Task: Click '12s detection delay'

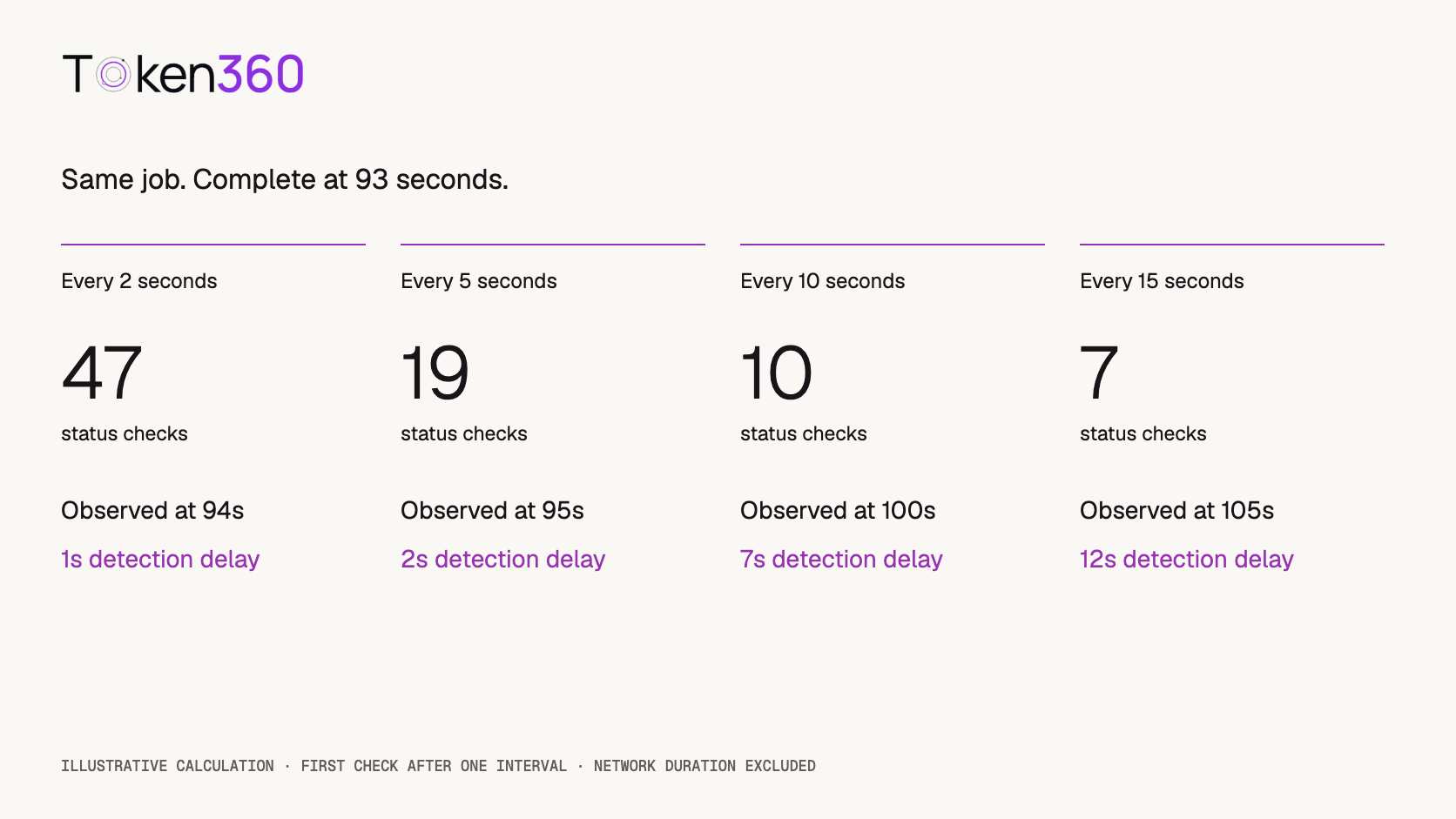Action: point(1186,559)
